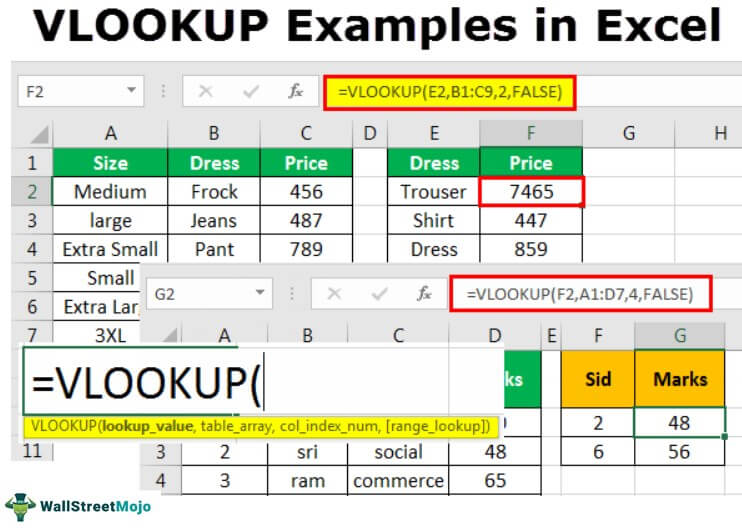The width and height of the screenshot is (742, 531).
Task: Click the formula bar showing =VLOOKUP(F2,A1:D7,4,FALSE)
Action: [x=580, y=294]
